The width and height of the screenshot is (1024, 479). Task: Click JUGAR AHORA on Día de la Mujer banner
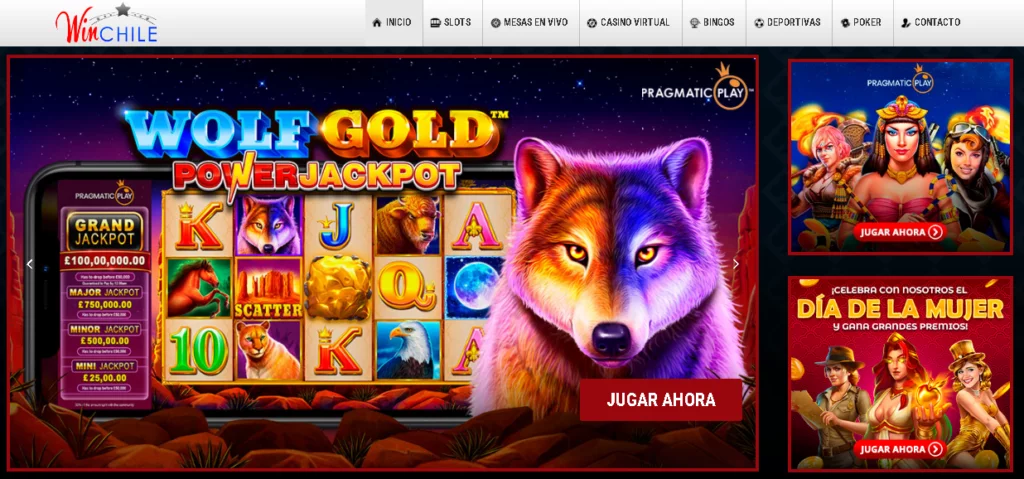900,449
